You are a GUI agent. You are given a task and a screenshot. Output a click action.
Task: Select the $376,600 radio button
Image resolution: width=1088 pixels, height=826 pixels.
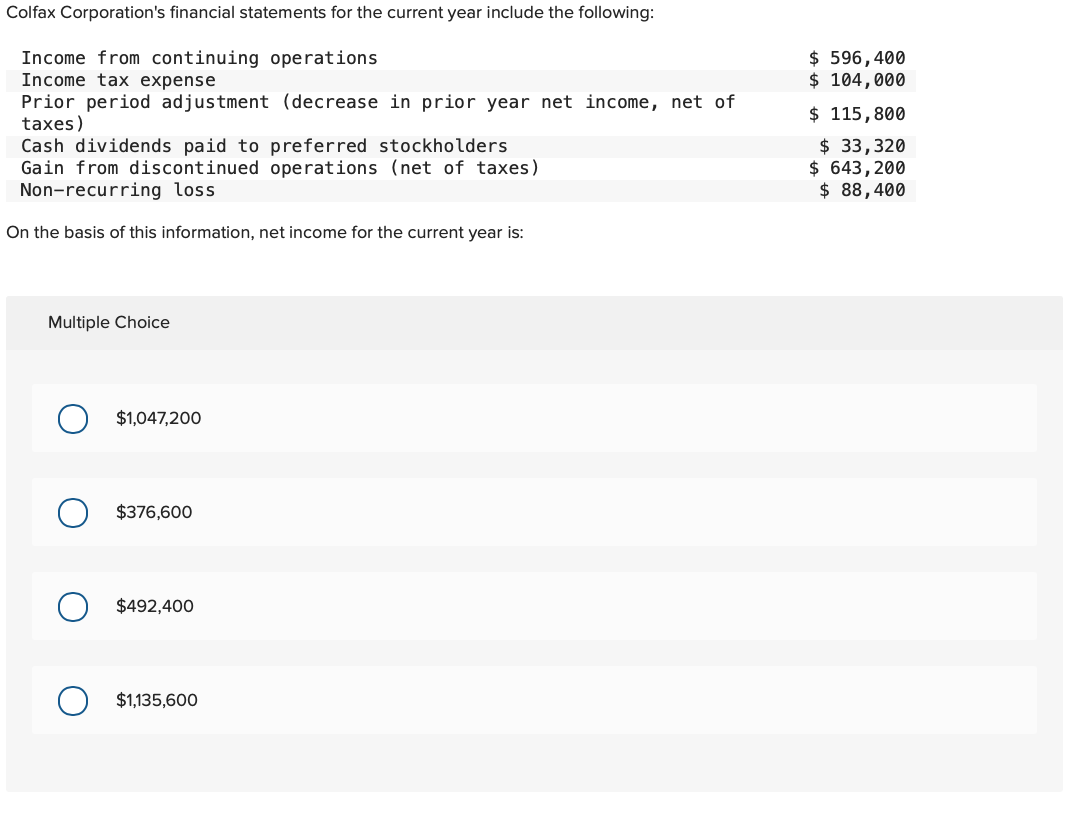[72, 512]
